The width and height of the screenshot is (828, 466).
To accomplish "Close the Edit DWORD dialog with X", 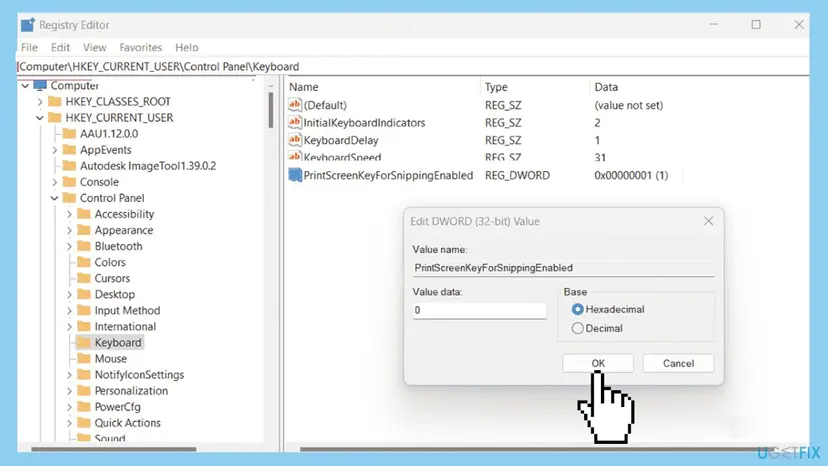I will point(708,221).
